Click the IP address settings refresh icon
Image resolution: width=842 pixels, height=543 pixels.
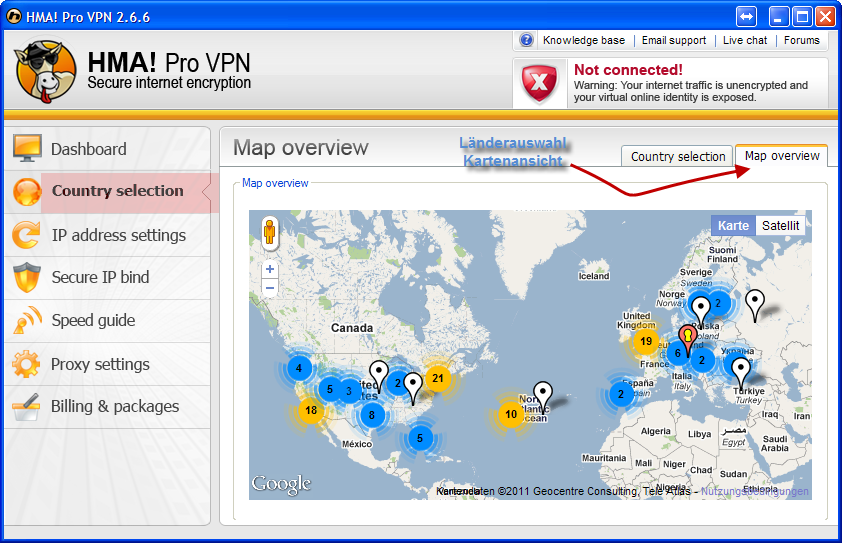point(26,235)
